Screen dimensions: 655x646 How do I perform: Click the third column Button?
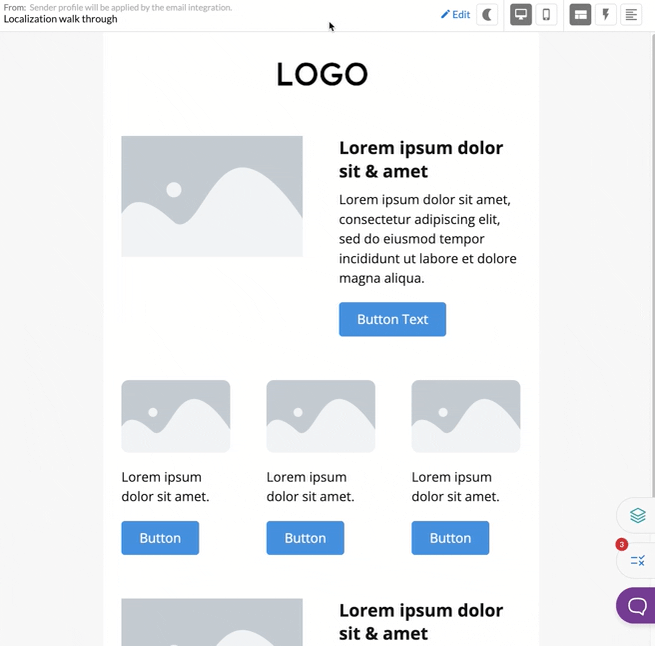tap(450, 538)
